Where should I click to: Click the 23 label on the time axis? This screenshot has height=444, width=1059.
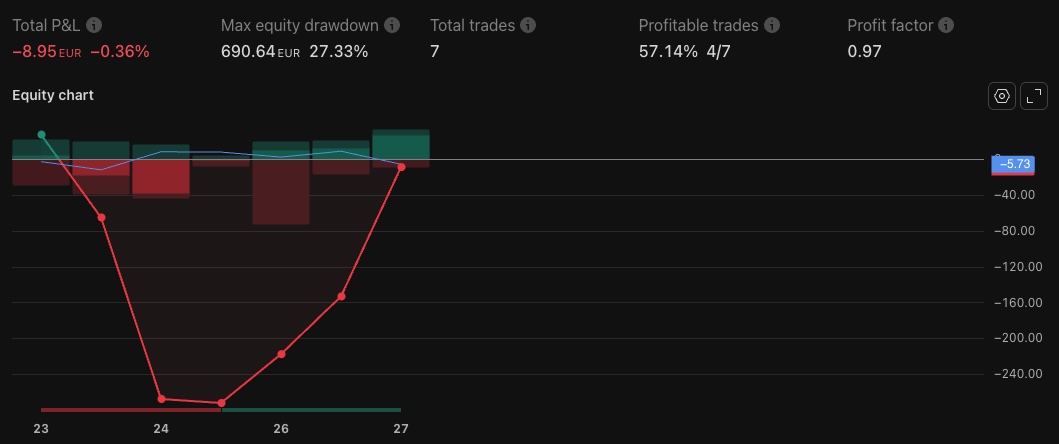pos(41,429)
